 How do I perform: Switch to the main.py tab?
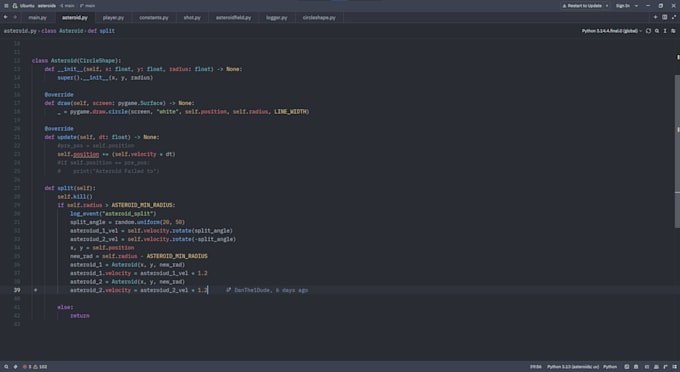[x=37, y=18]
